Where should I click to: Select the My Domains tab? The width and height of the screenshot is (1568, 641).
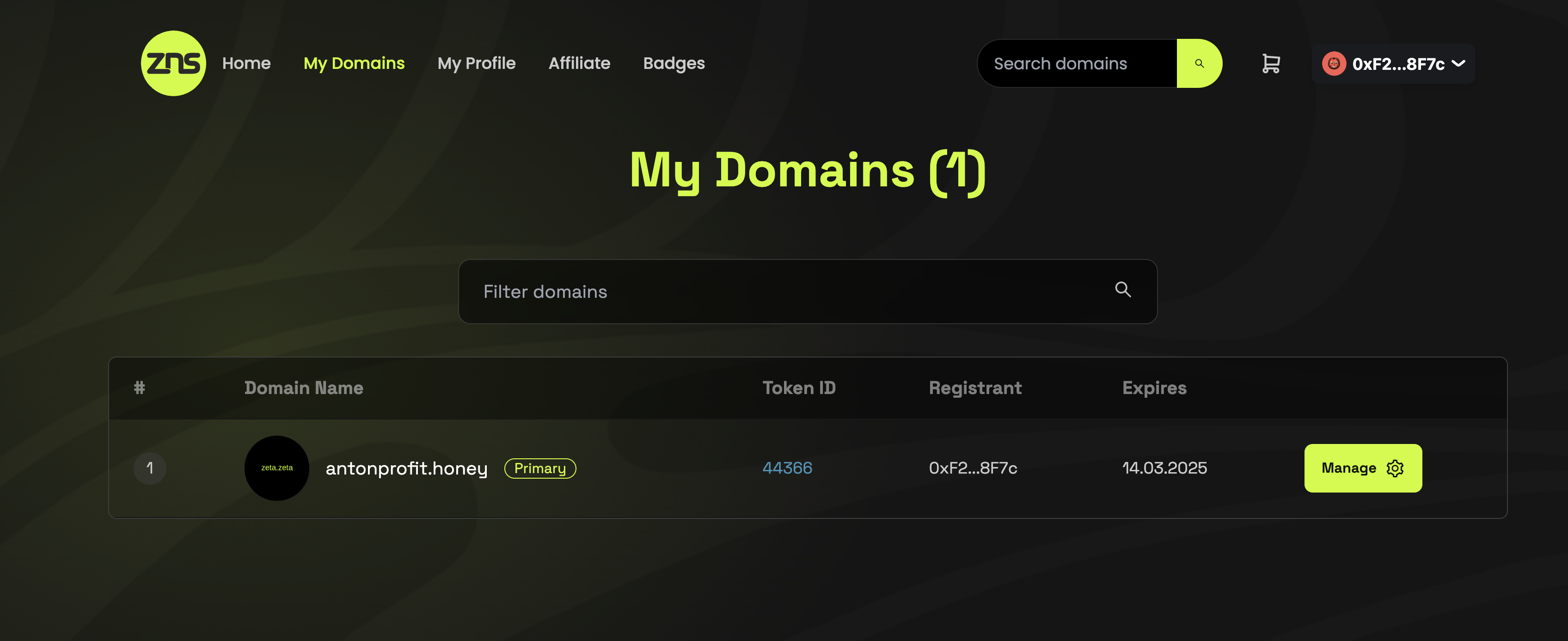pyautogui.click(x=354, y=63)
